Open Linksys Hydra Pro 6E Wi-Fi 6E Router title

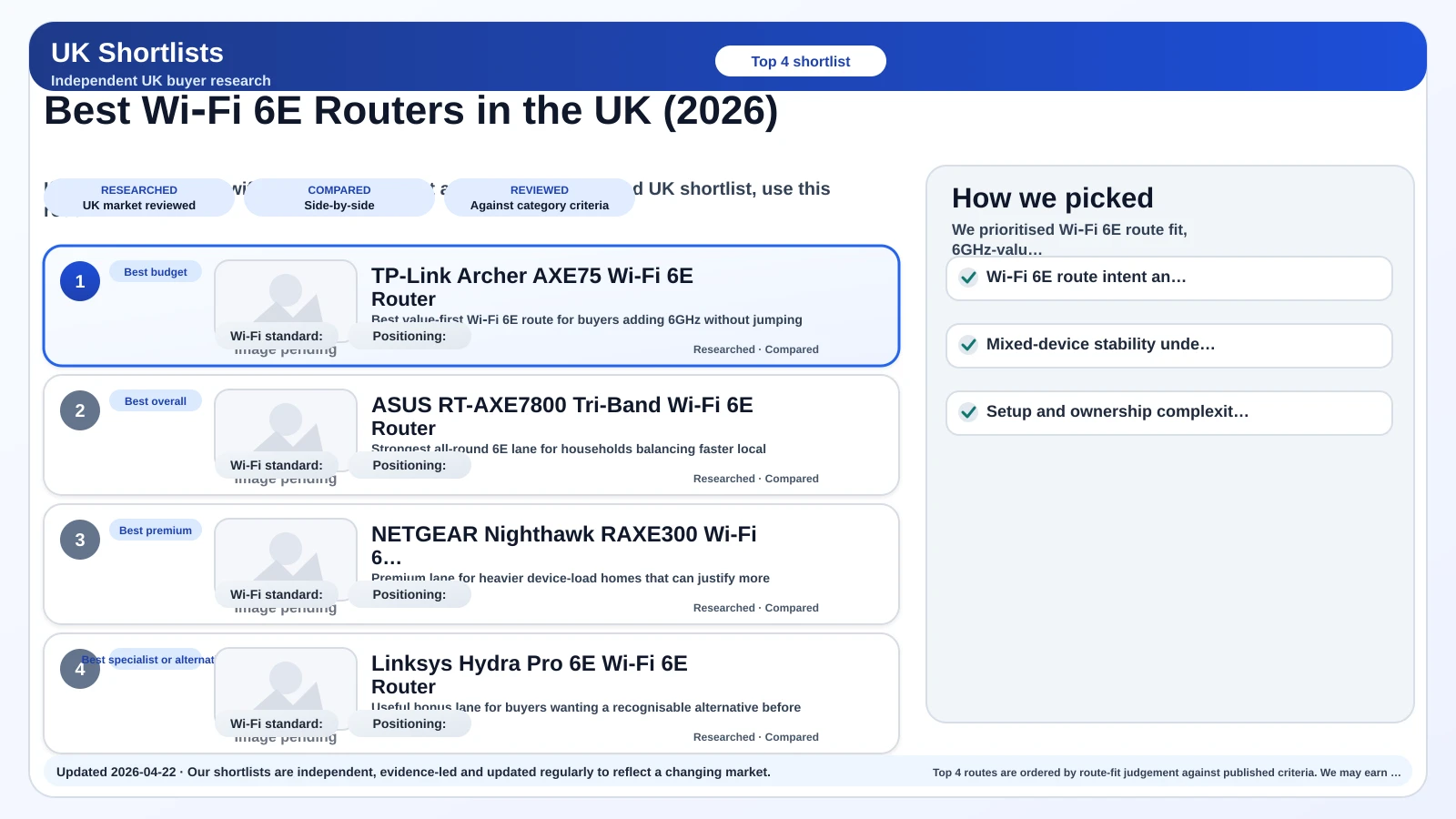click(530, 675)
